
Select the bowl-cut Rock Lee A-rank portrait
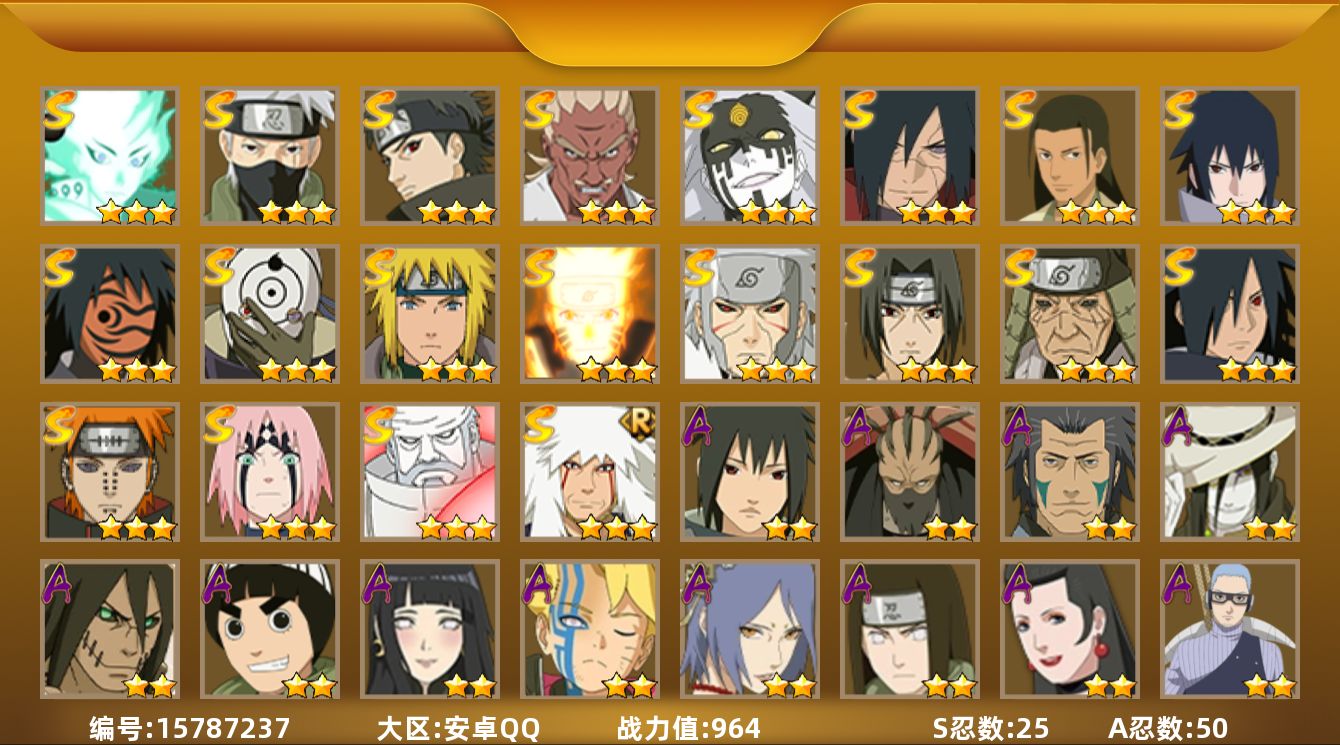(270, 629)
